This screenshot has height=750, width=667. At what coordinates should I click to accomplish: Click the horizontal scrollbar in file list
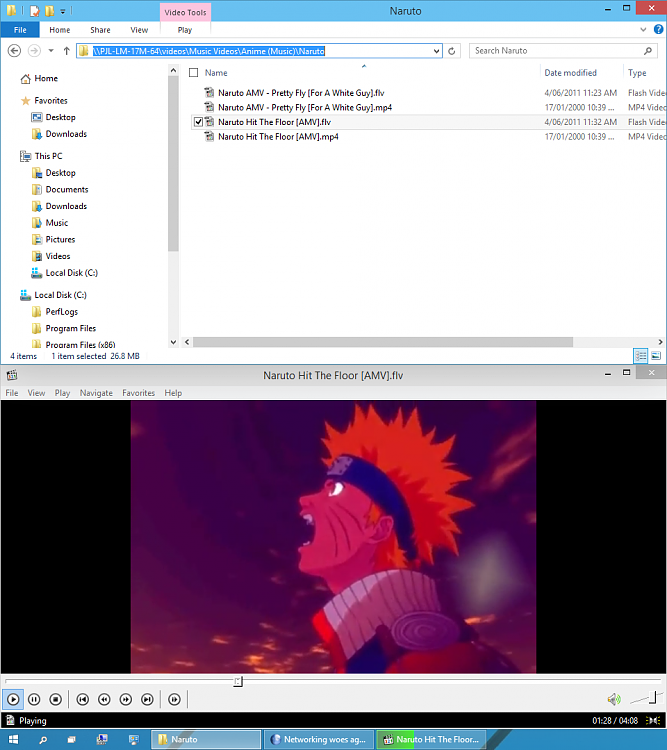pyautogui.click(x=383, y=342)
